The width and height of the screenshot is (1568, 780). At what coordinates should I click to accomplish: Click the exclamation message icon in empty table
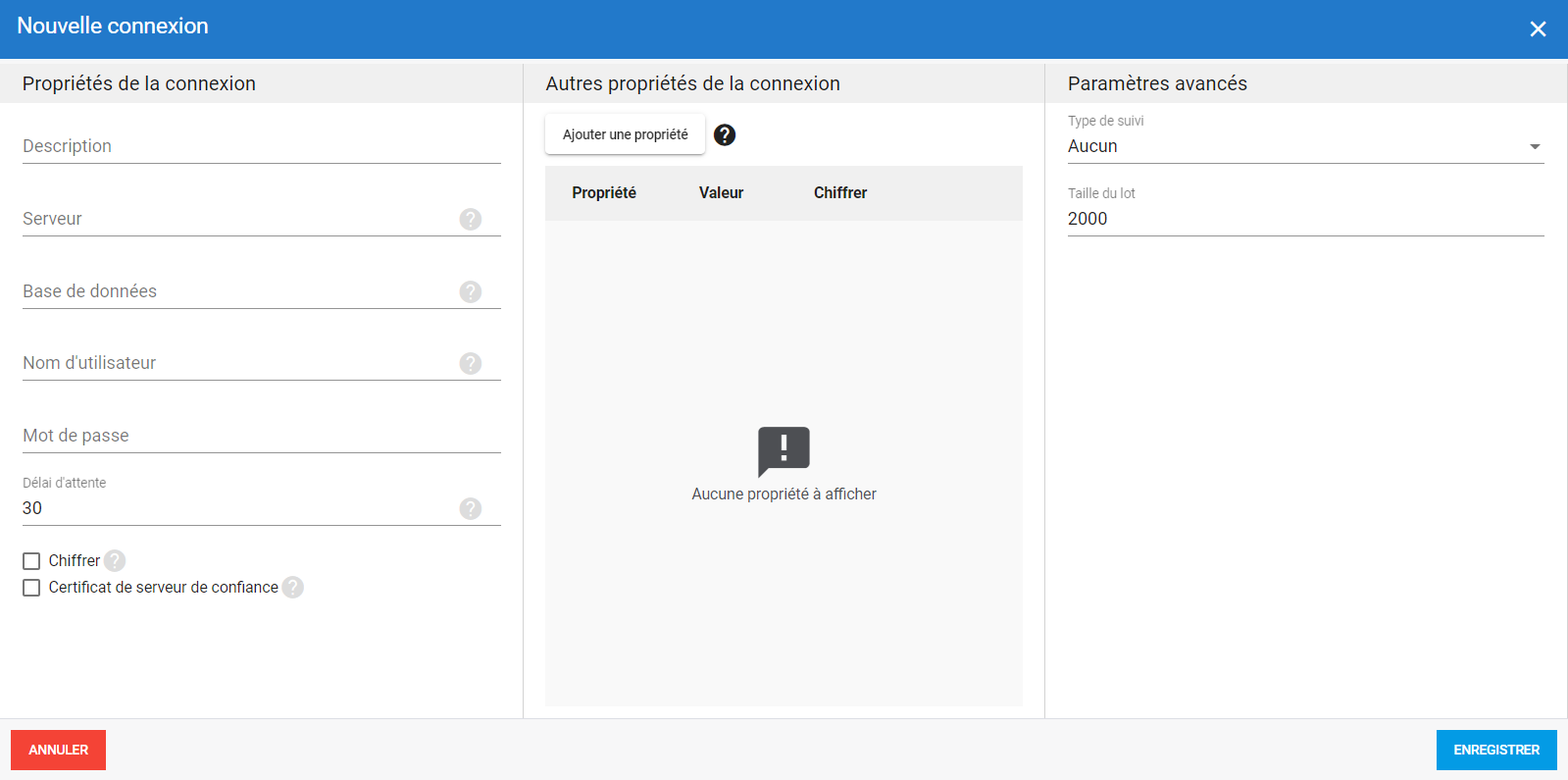pos(784,450)
